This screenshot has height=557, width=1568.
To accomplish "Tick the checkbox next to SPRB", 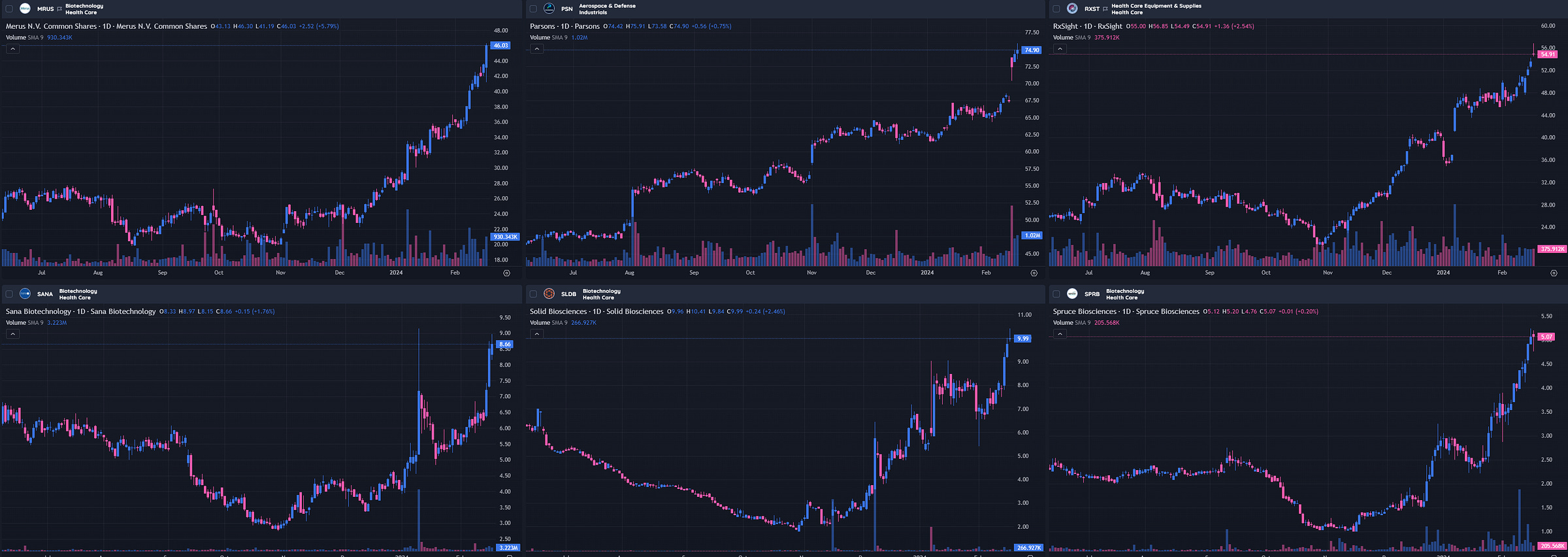I will click(x=1056, y=294).
